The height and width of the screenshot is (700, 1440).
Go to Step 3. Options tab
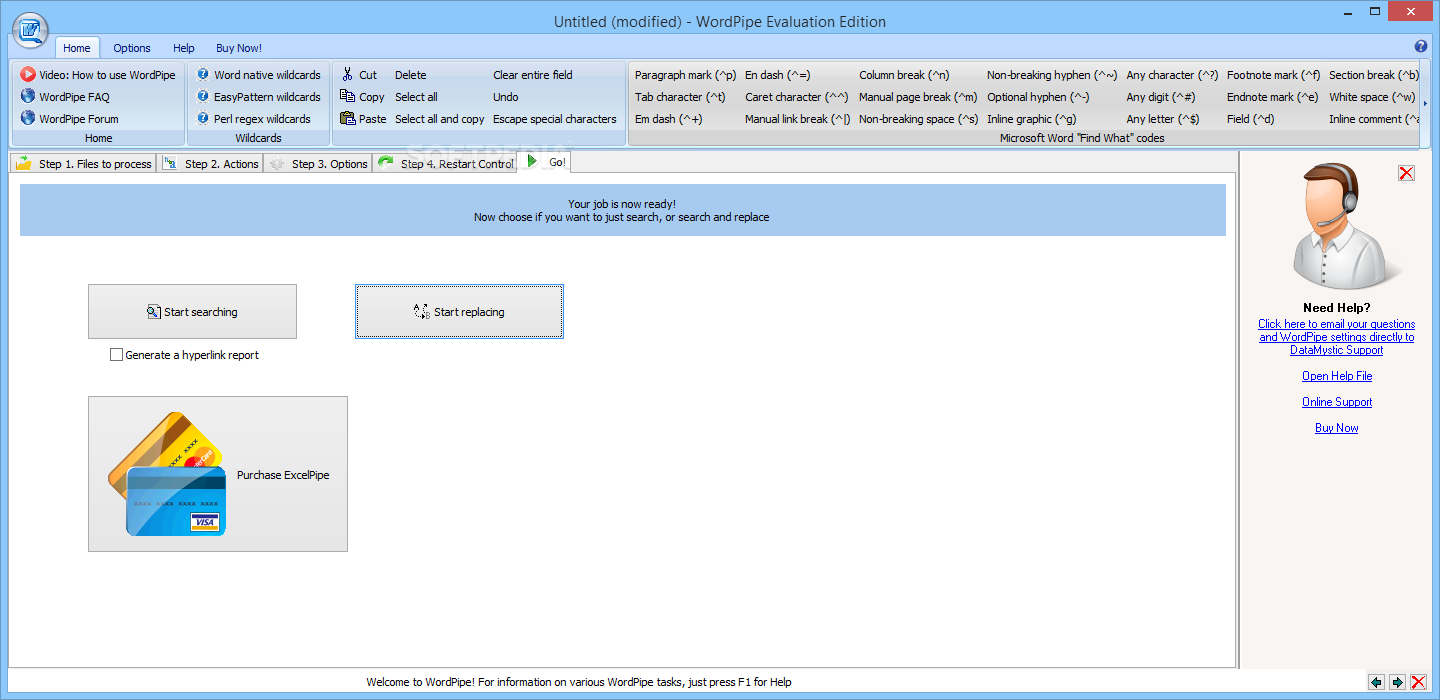coord(319,163)
